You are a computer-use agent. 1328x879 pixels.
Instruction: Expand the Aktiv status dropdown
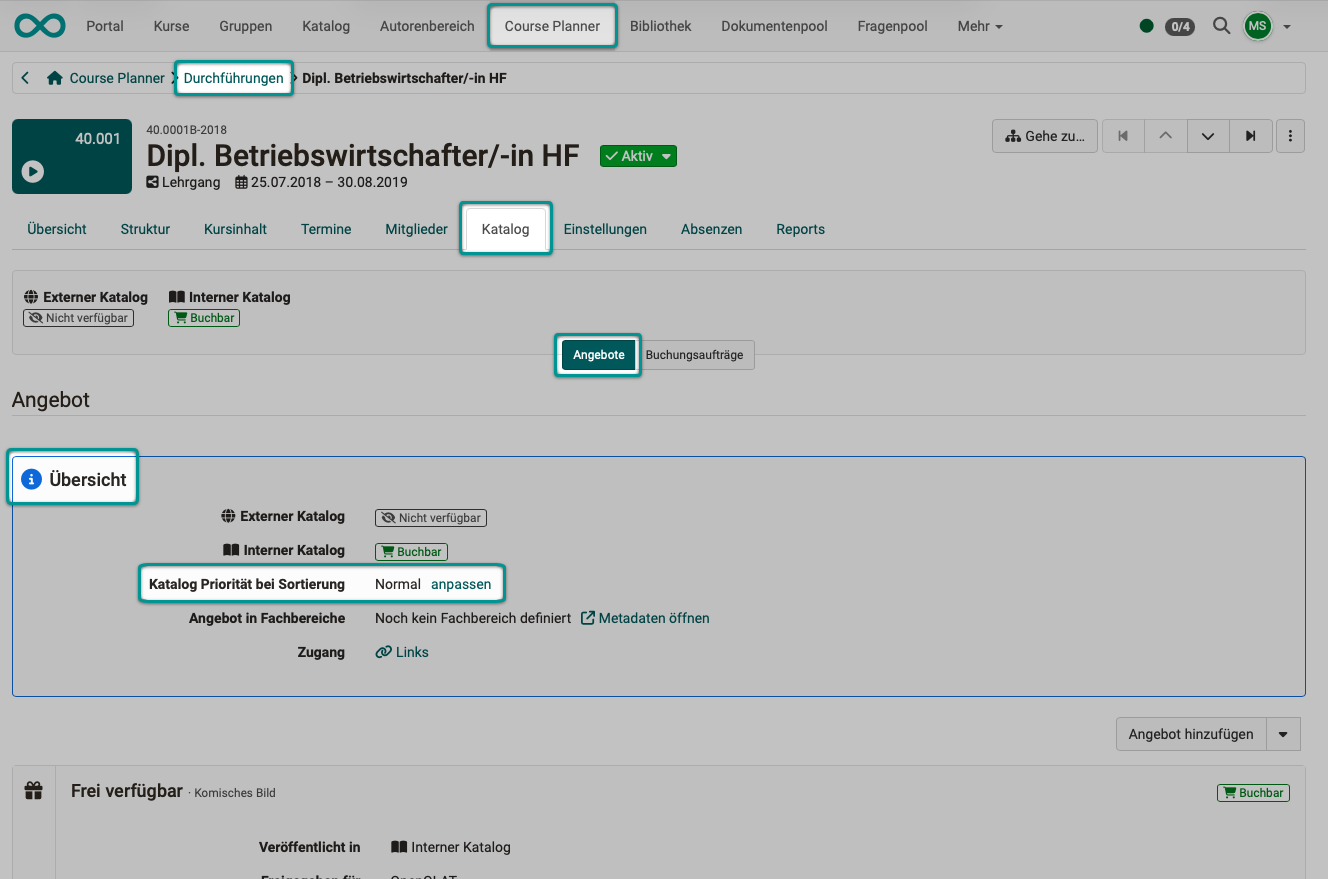click(x=665, y=156)
